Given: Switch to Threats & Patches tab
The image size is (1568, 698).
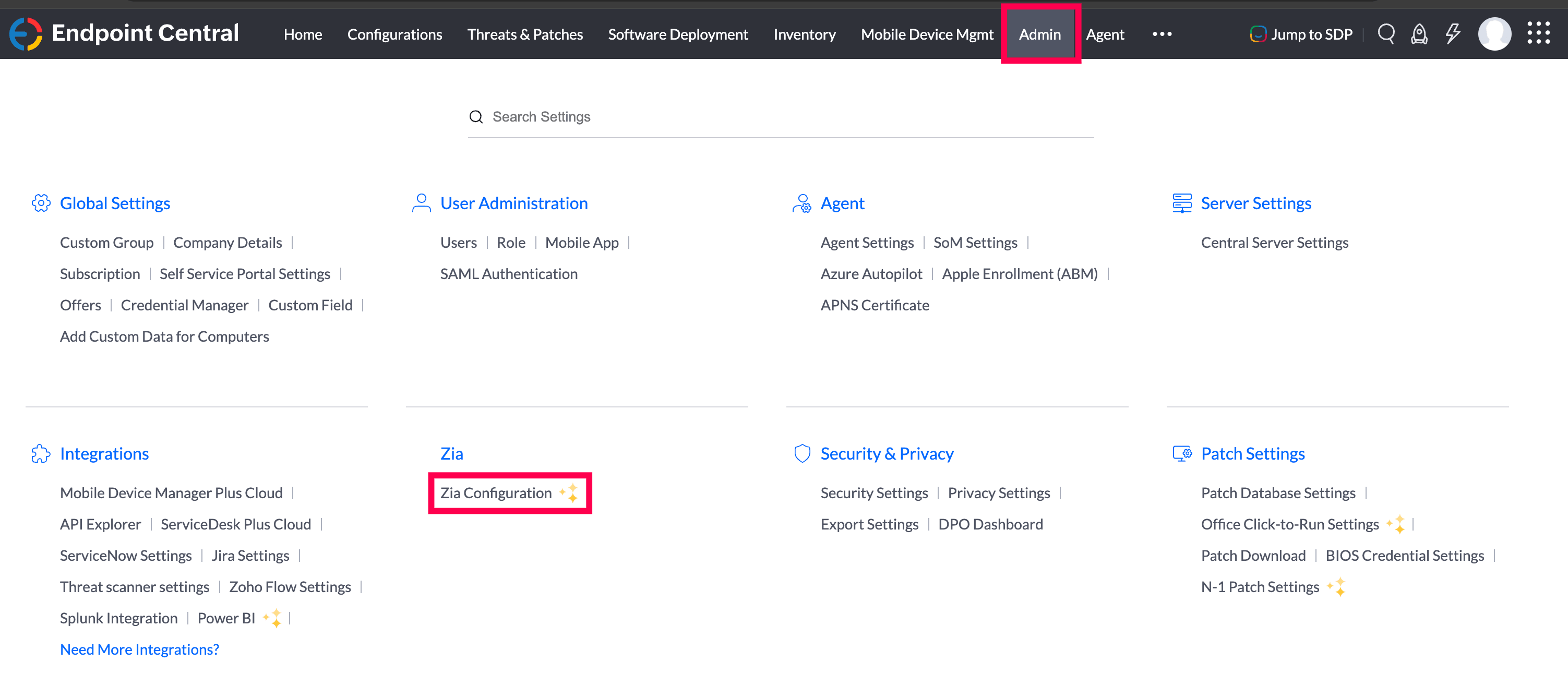Looking at the screenshot, I should click(x=525, y=34).
